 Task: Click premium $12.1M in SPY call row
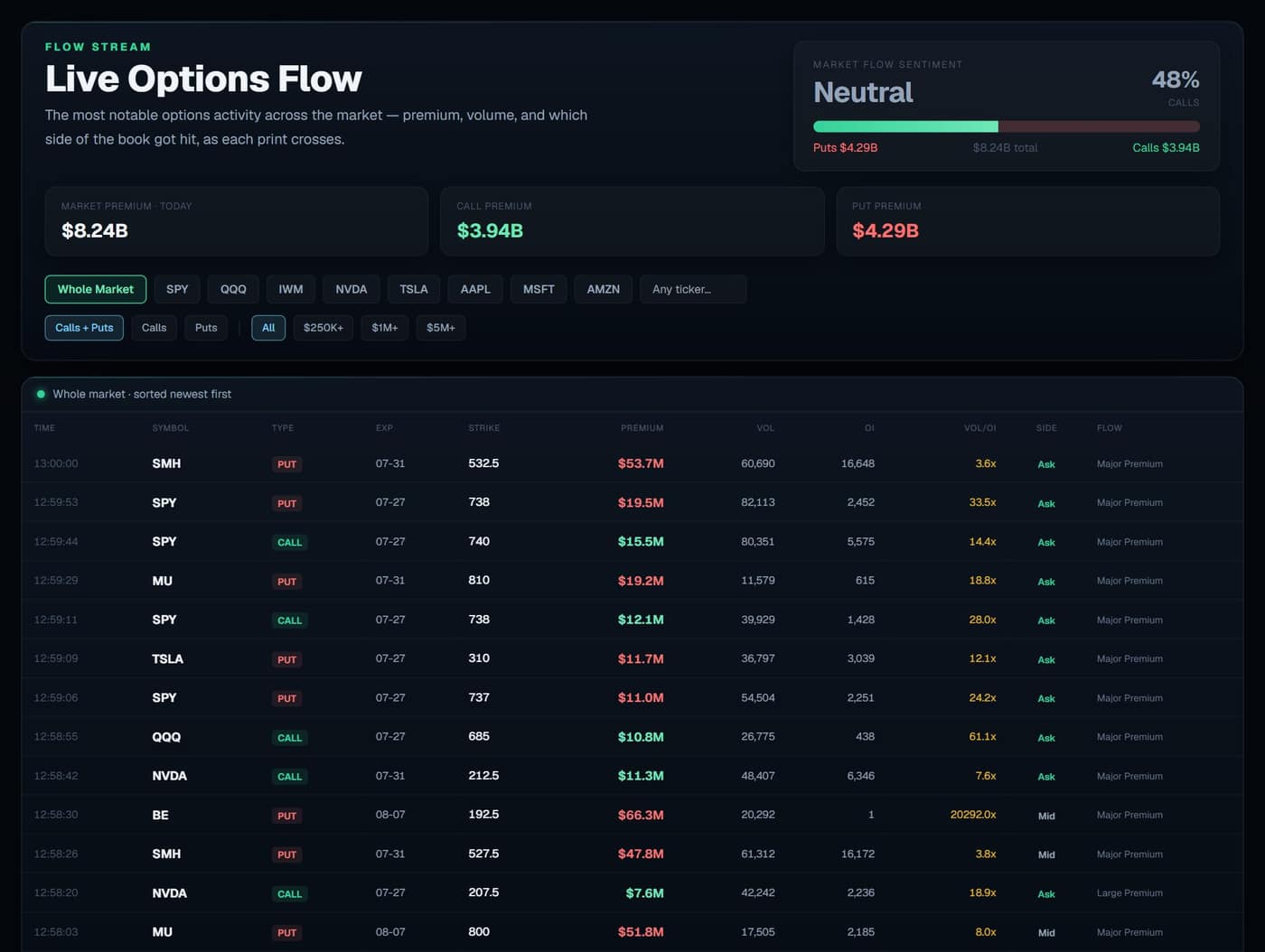[x=641, y=620]
